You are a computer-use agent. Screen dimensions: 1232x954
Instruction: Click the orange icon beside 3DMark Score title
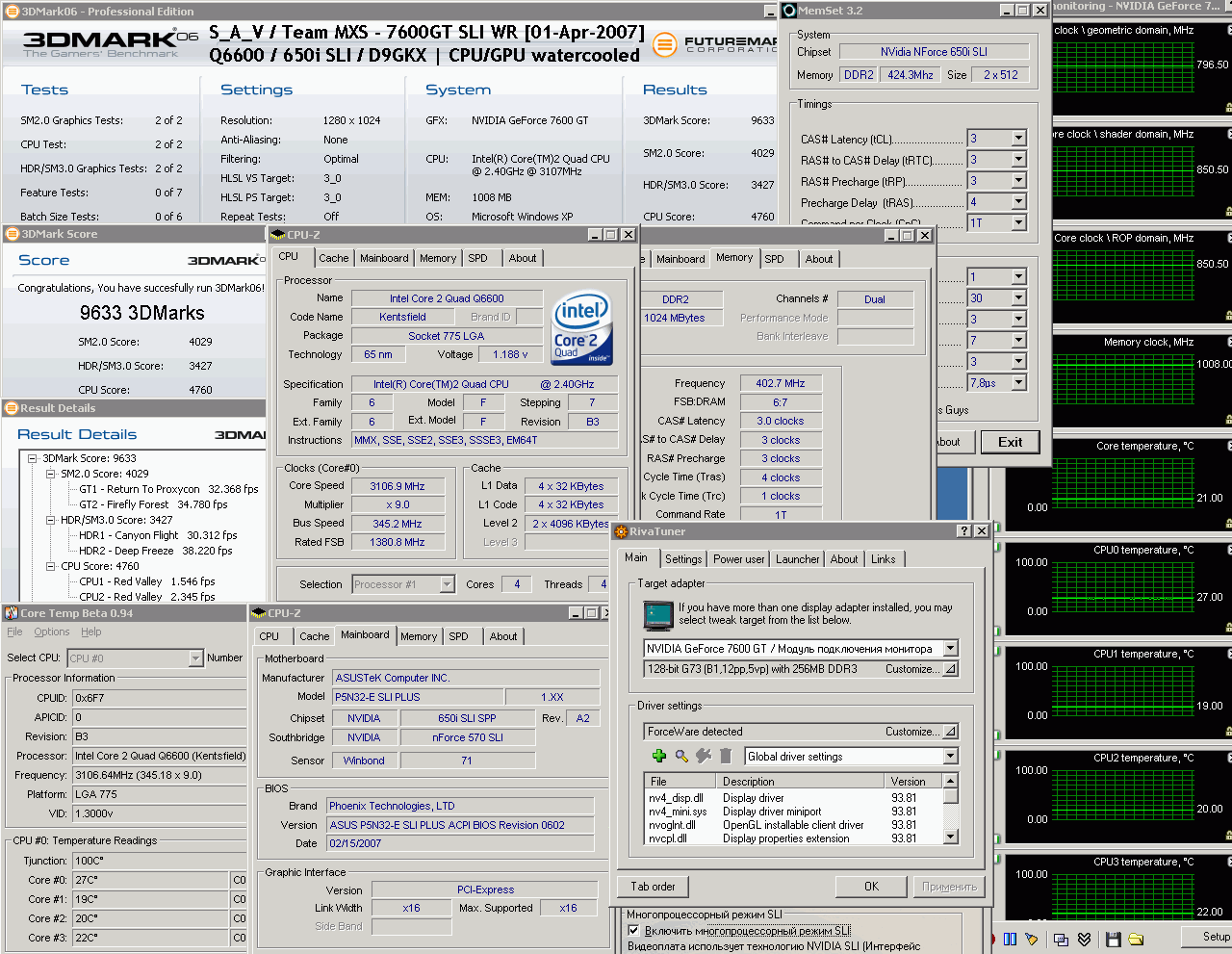click(13, 234)
